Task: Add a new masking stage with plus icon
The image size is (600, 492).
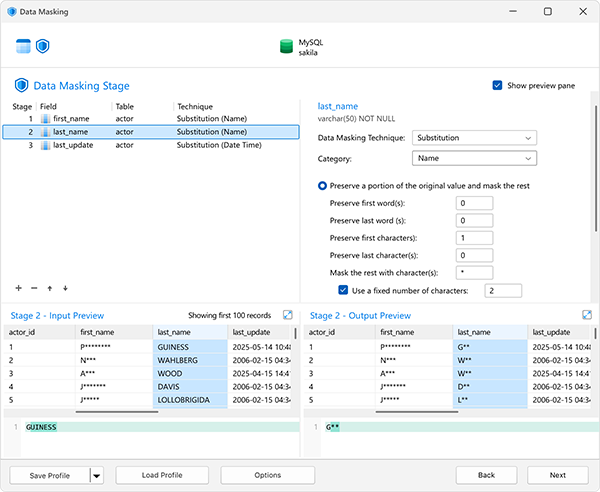Action: [18, 288]
